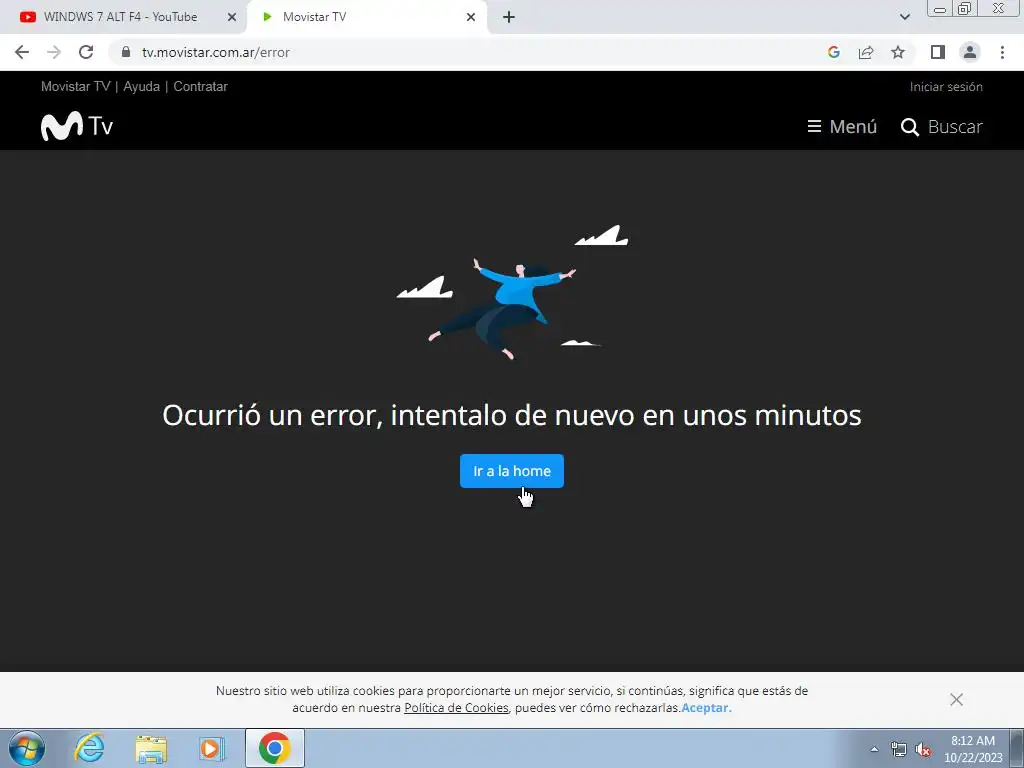Toggle the Chrome side panel icon
The width and height of the screenshot is (1024, 768).
pos(938,52)
